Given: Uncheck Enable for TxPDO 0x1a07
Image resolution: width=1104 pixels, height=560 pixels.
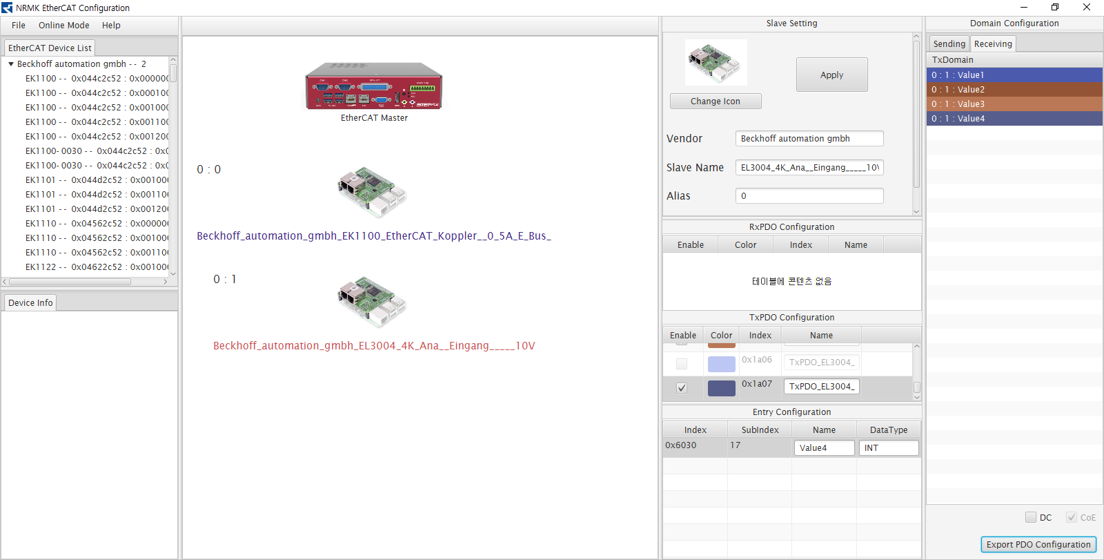Looking at the screenshot, I should [x=682, y=388].
